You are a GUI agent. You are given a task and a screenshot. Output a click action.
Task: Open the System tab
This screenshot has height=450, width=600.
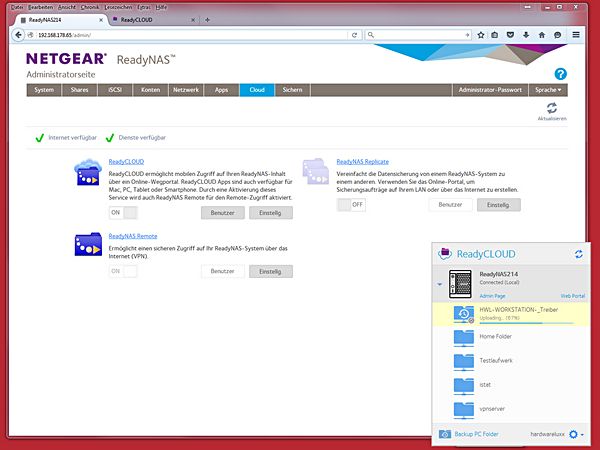[44, 90]
